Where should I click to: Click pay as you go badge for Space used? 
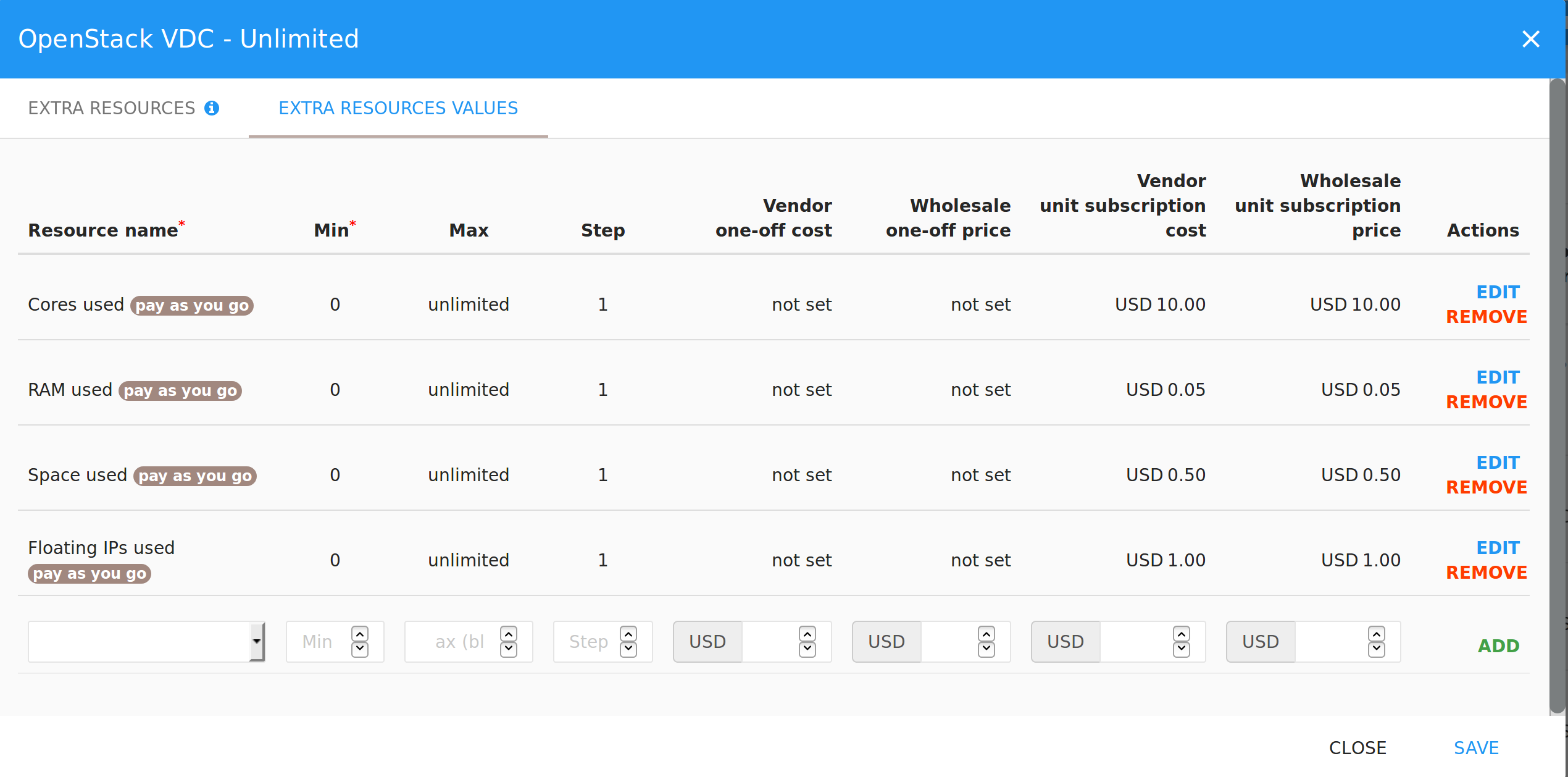195,476
